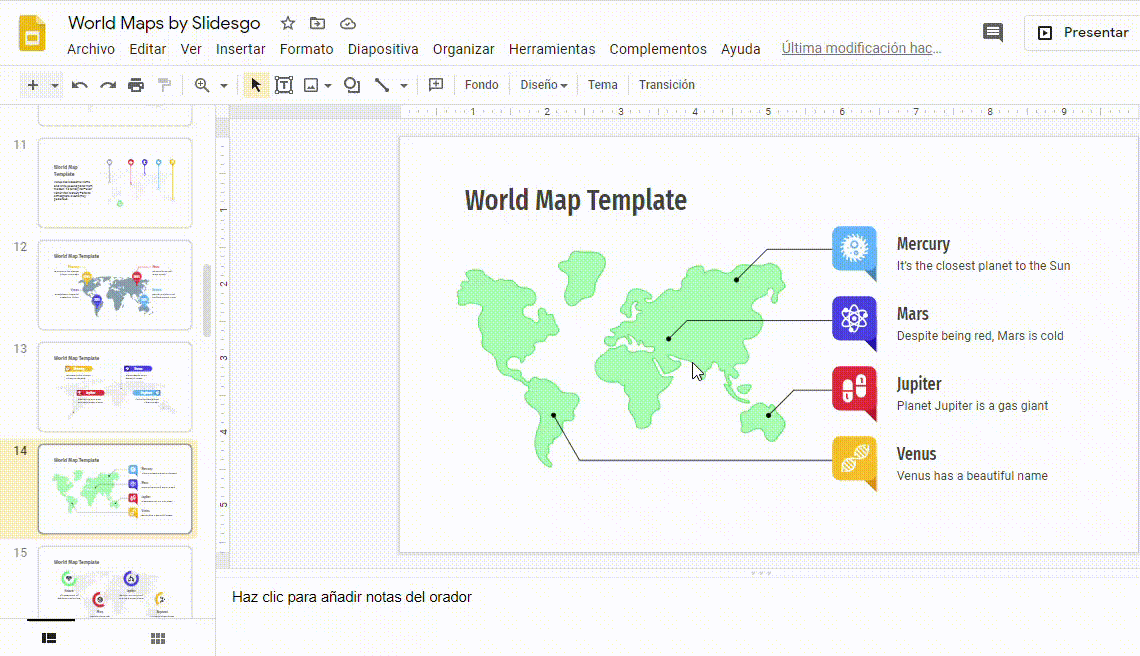Open the Insertar menu
The image size is (1140, 656).
pos(240,49)
